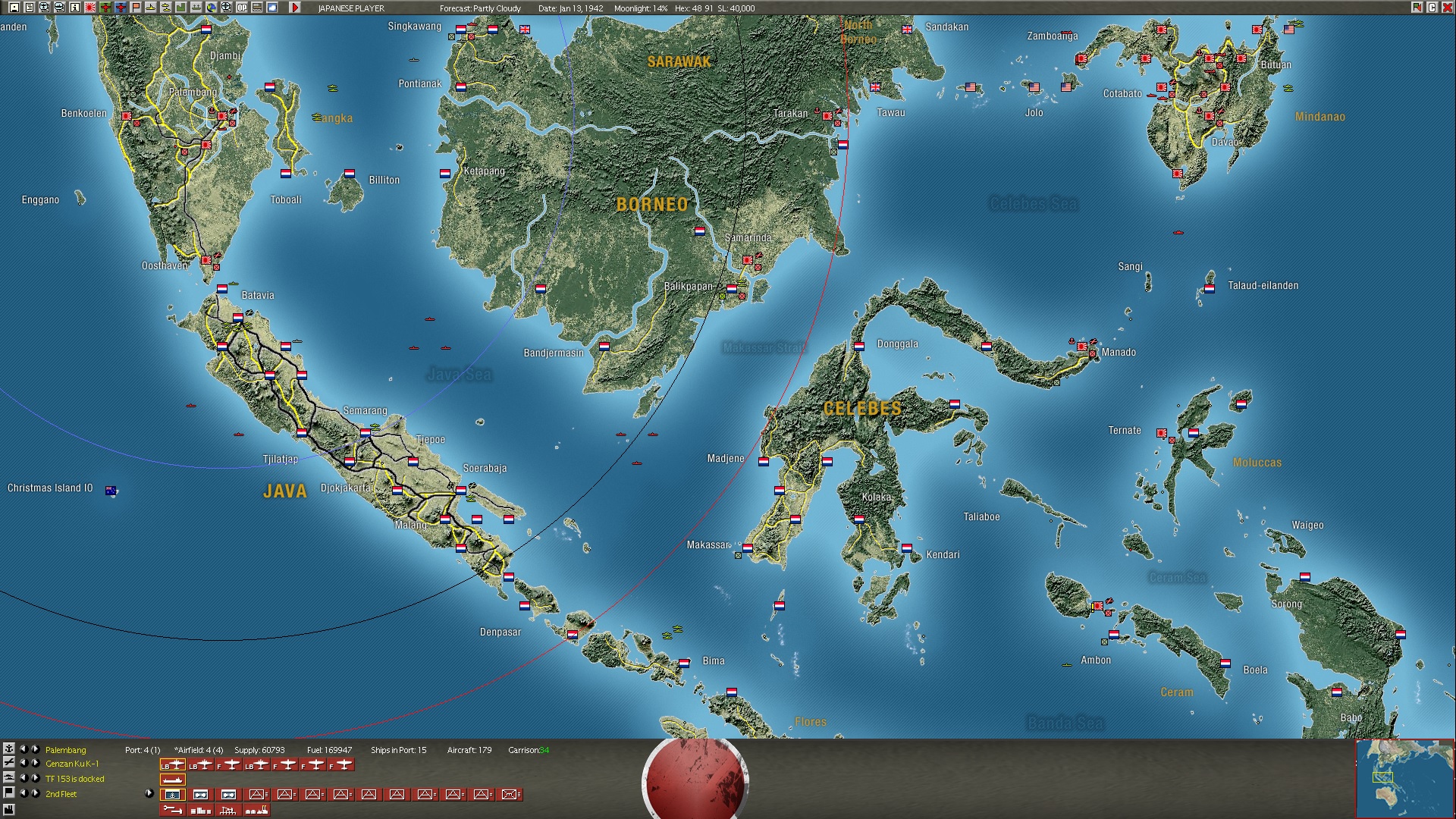Click the minimap in bottom-right corner

(1404, 778)
